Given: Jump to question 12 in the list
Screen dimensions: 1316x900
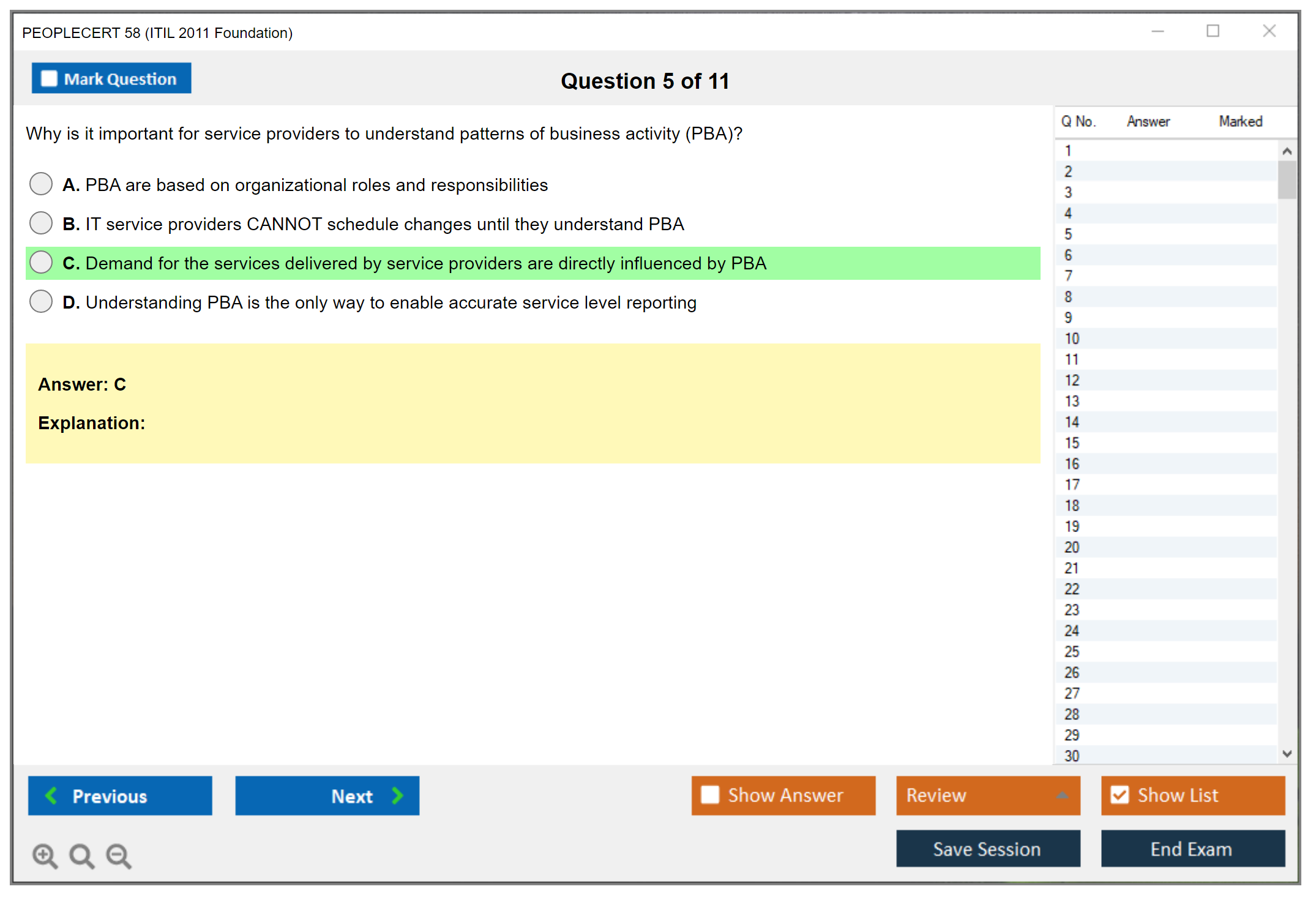Looking at the screenshot, I should (x=1072, y=380).
